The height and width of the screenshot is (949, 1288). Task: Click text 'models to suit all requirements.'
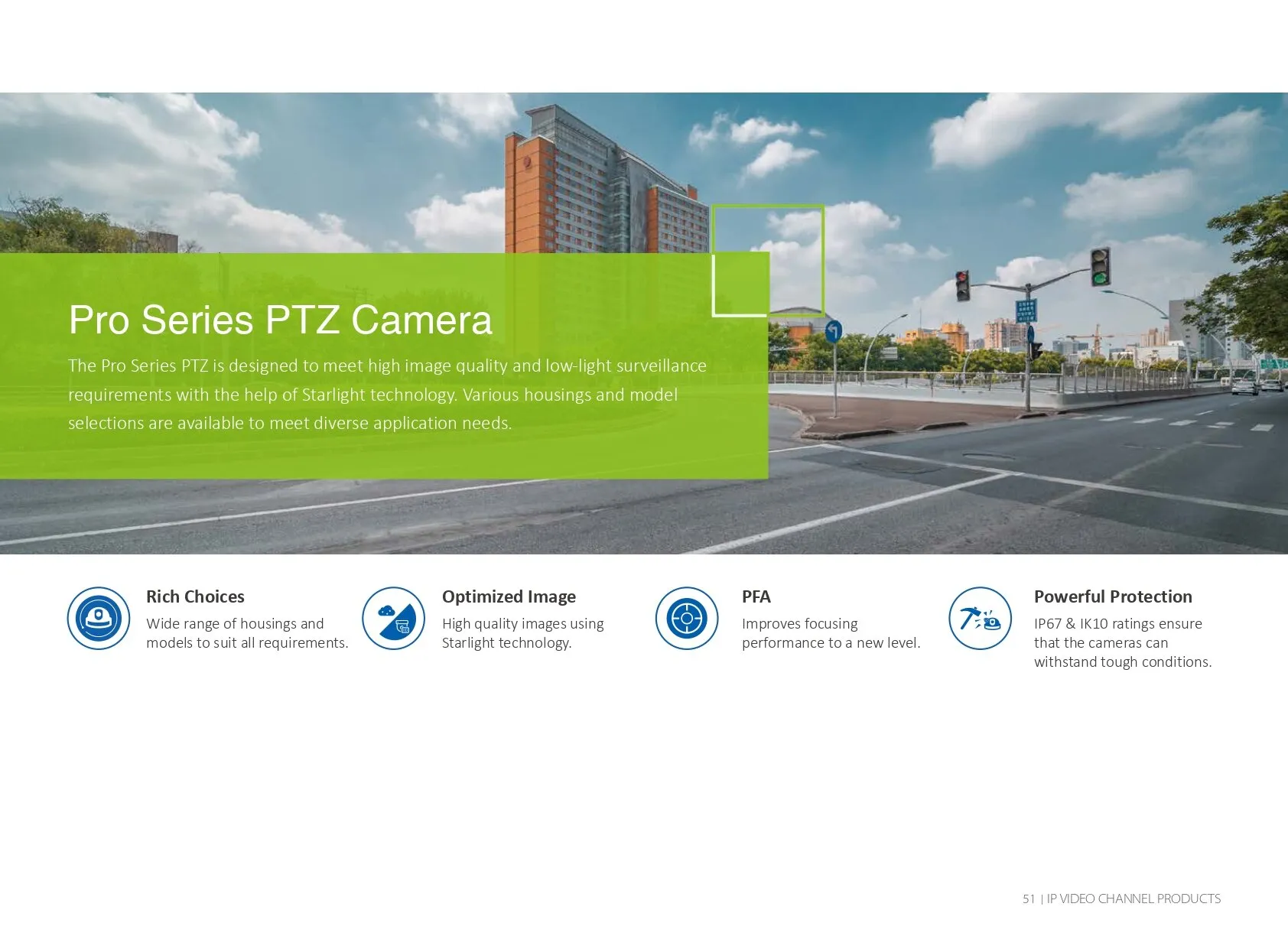tap(247, 643)
